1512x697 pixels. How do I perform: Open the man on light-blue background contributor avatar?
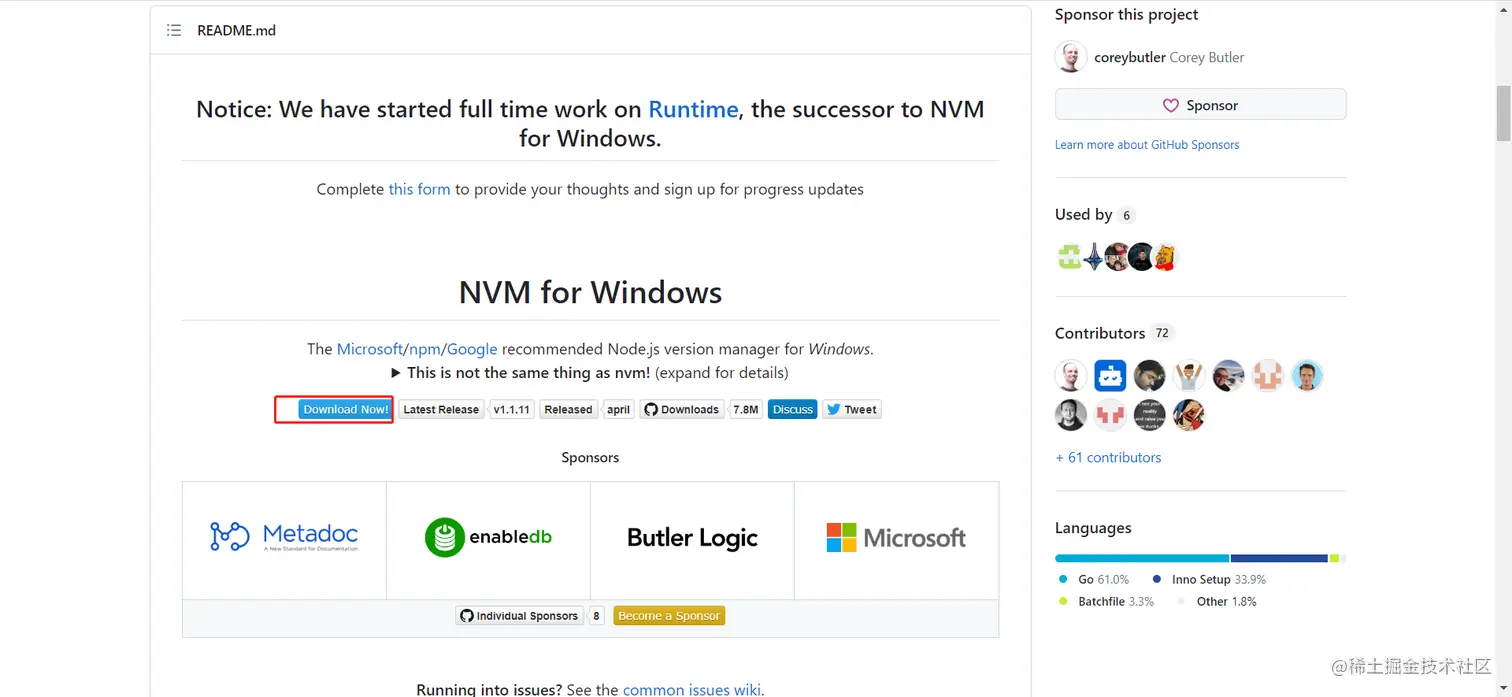pos(1307,376)
